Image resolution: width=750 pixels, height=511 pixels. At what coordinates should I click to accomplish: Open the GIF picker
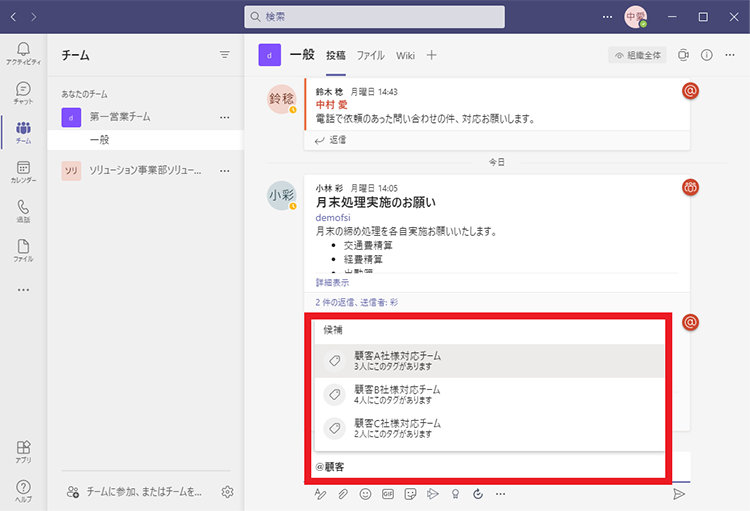coord(388,494)
